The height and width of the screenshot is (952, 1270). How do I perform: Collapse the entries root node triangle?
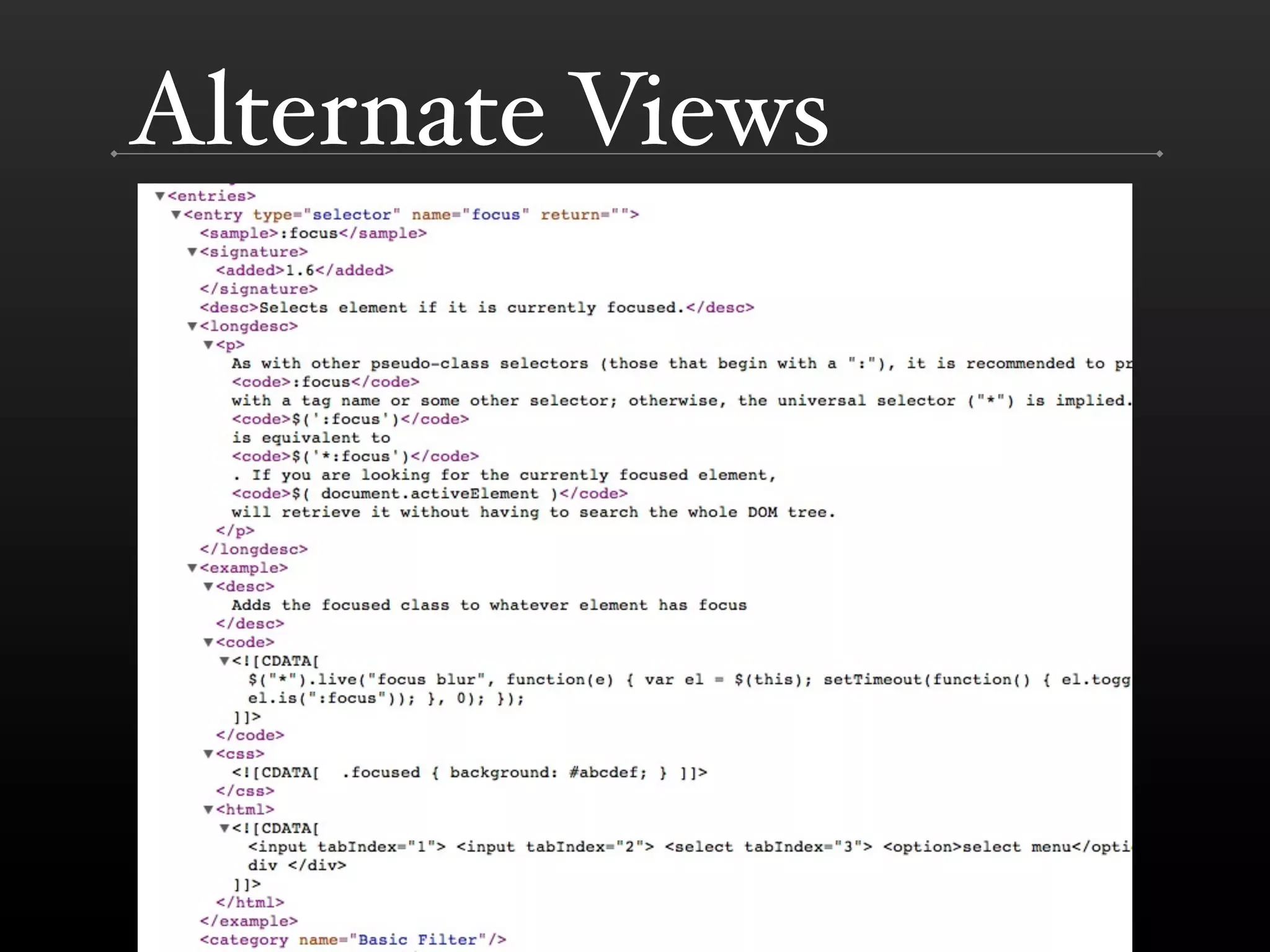pos(160,196)
